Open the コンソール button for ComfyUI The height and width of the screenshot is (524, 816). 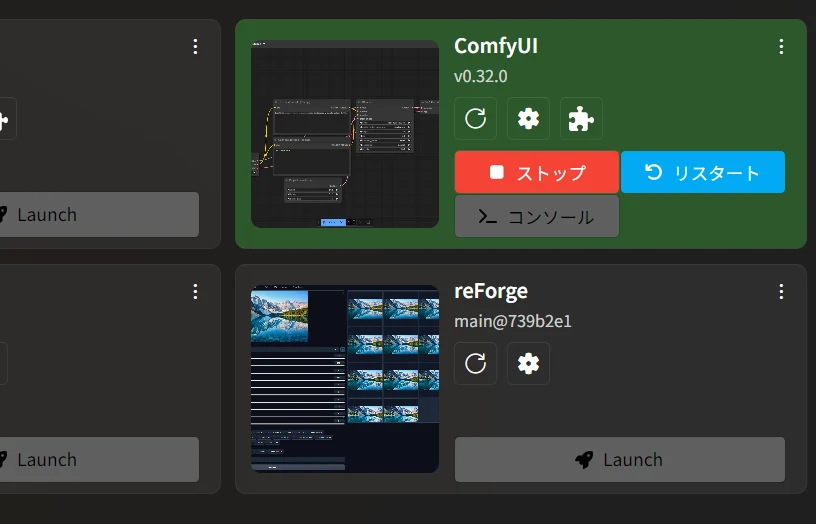tap(537, 216)
